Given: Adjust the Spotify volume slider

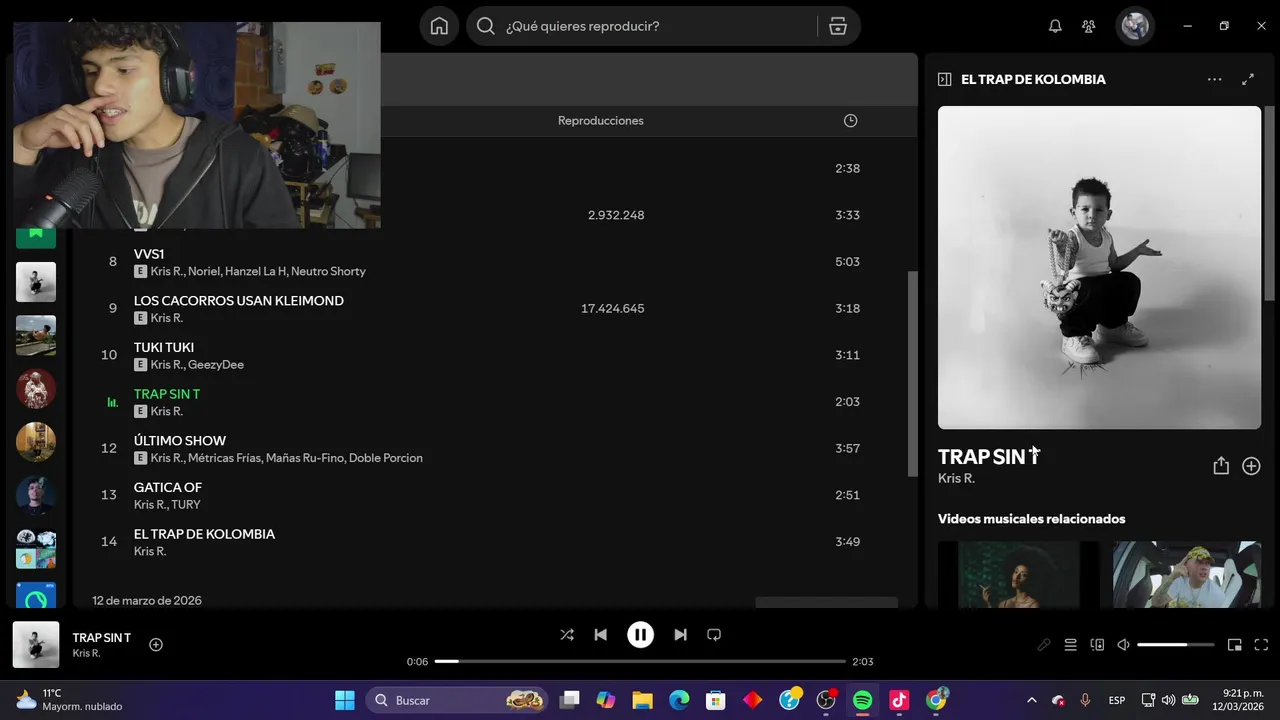Looking at the screenshot, I should click(x=1176, y=645).
